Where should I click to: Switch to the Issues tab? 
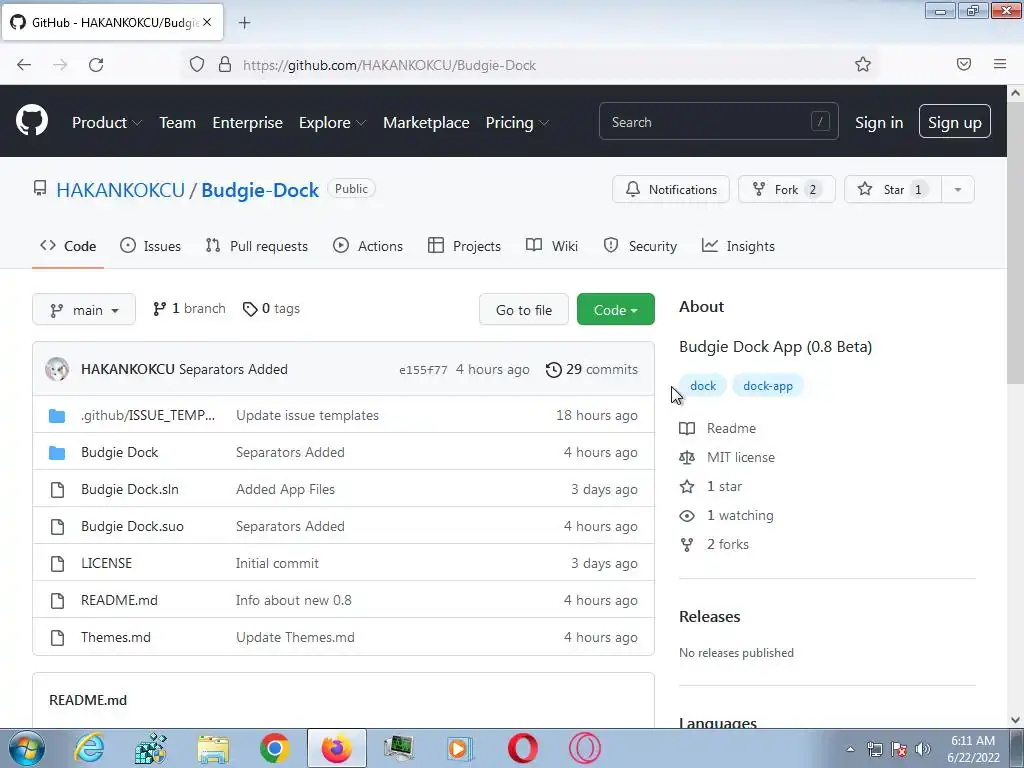click(x=151, y=246)
